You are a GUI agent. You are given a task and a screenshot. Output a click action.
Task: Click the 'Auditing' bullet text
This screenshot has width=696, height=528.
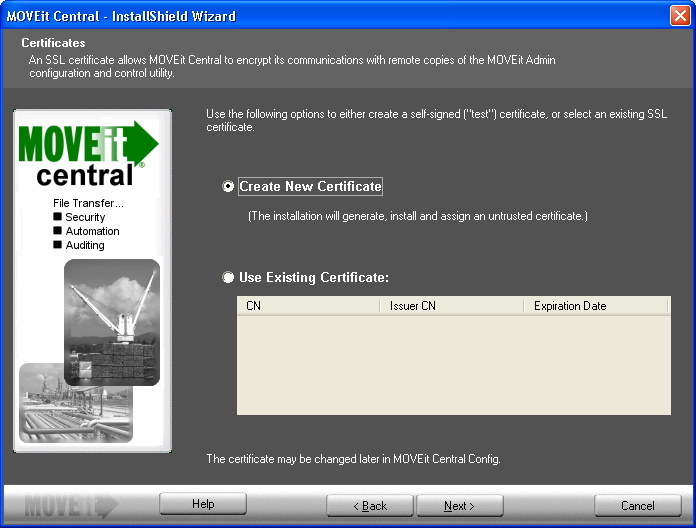click(85, 245)
